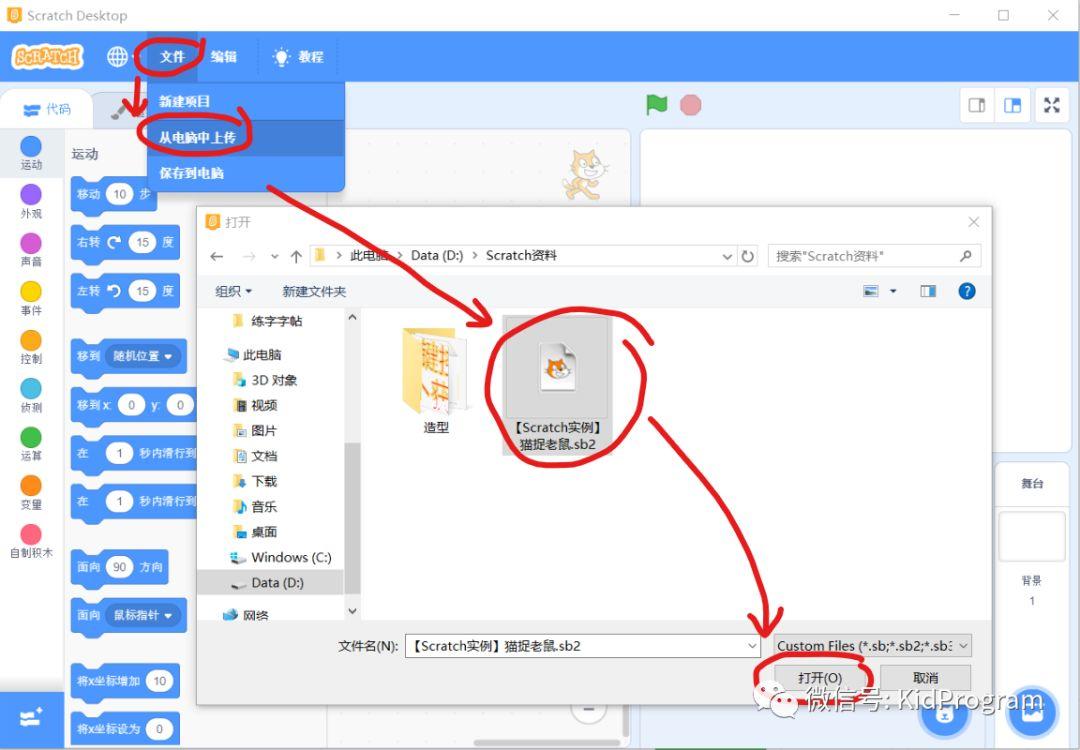Click the 10 value in 将x坐标增加 block

click(x=160, y=680)
